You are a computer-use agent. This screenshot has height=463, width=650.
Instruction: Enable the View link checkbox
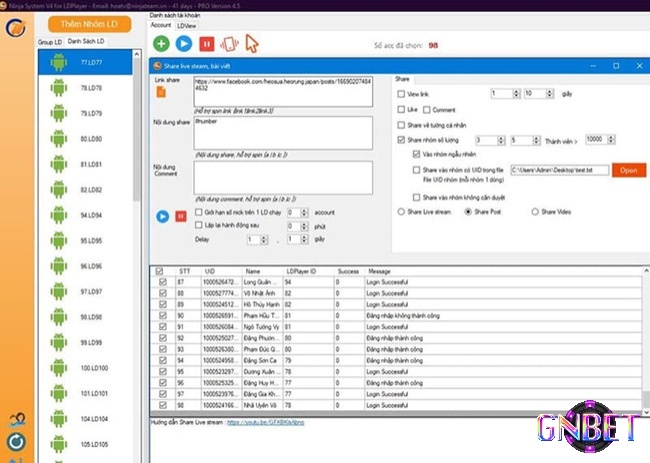(x=401, y=94)
